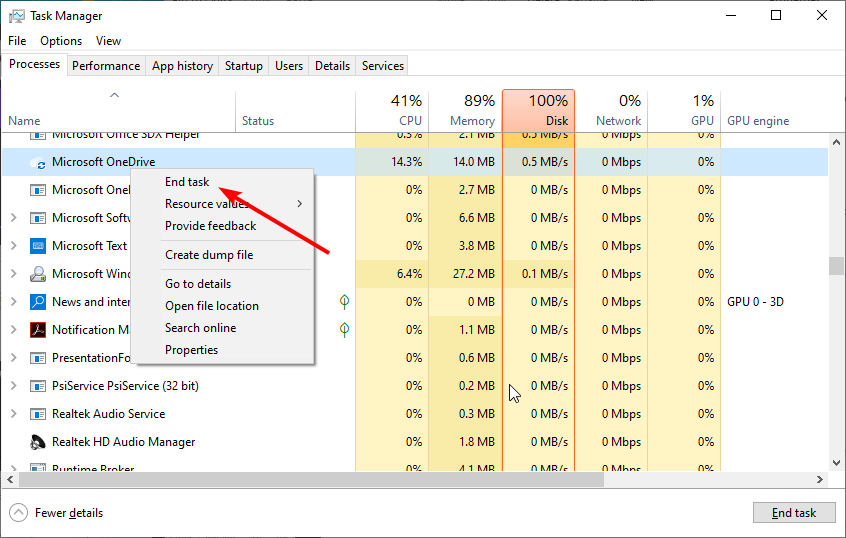Image resolution: width=846 pixels, height=538 pixels.
Task: Click the vertical scrollbar down arrow
Action: 836,462
